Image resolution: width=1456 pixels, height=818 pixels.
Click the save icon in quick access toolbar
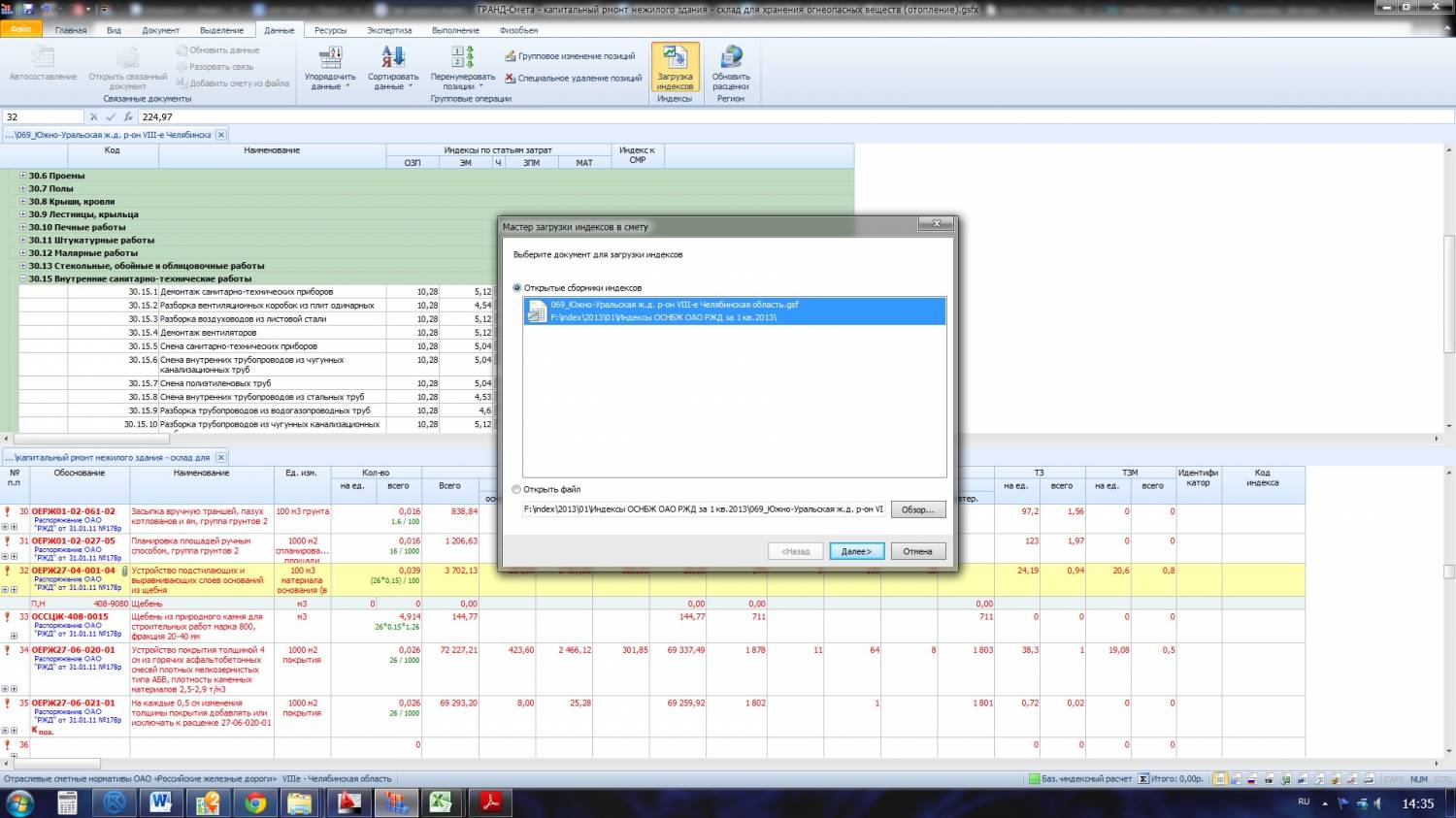coord(29,9)
